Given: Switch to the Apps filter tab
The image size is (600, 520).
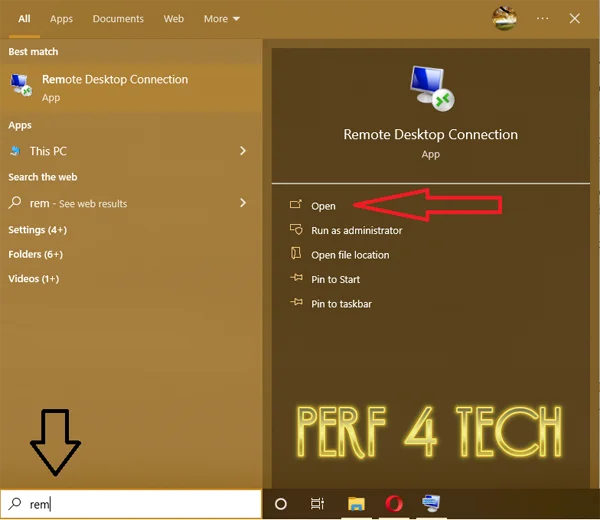Looking at the screenshot, I should pos(61,19).
